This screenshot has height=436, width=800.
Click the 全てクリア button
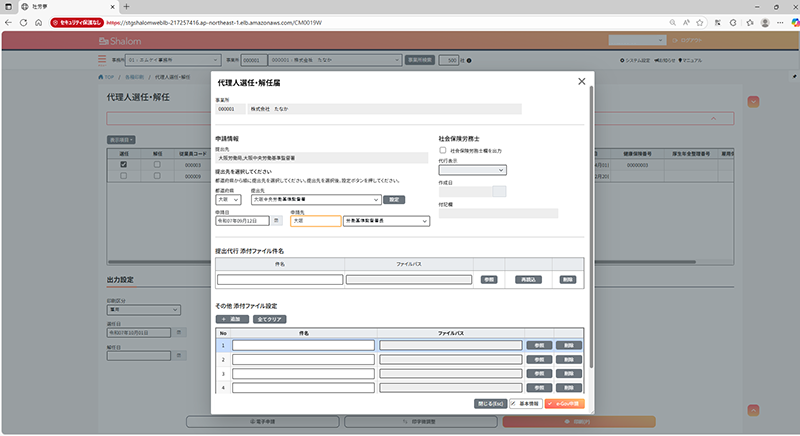[x=269, y=319]
